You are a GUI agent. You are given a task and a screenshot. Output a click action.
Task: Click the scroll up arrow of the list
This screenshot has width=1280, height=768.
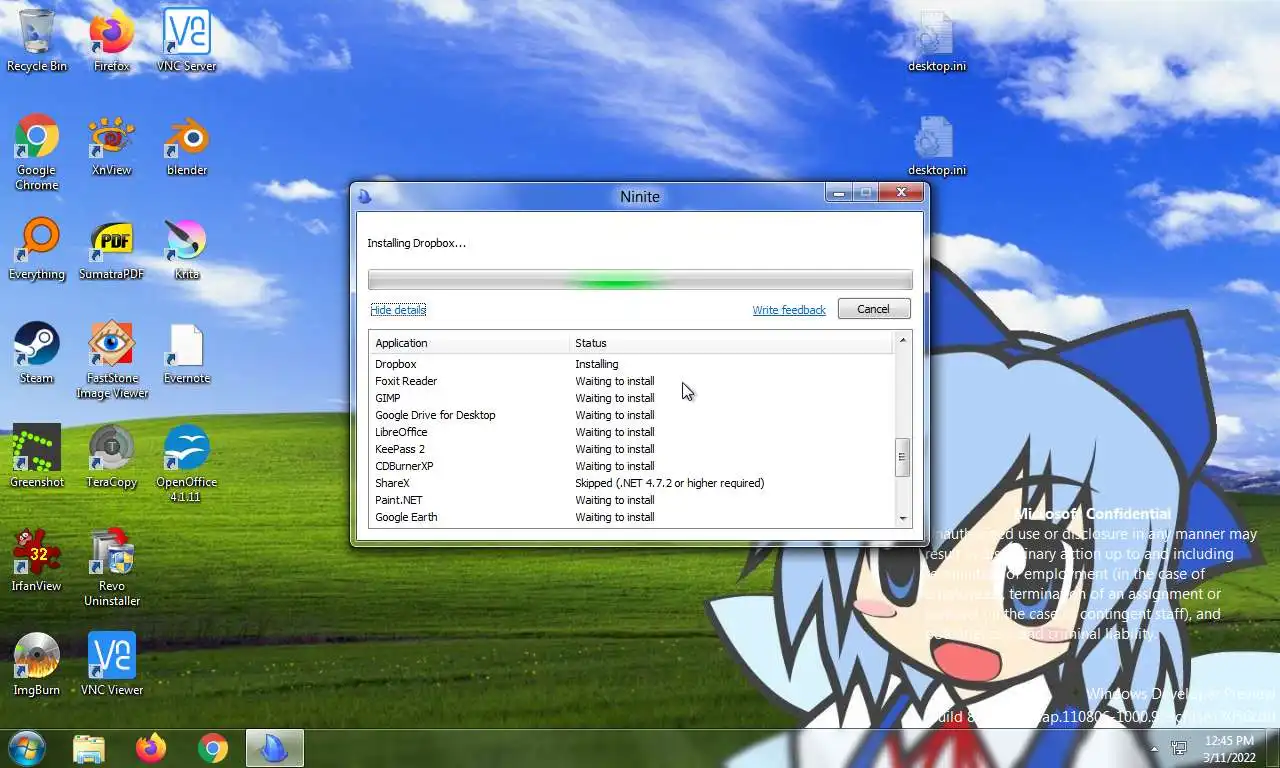click(903, 341)
